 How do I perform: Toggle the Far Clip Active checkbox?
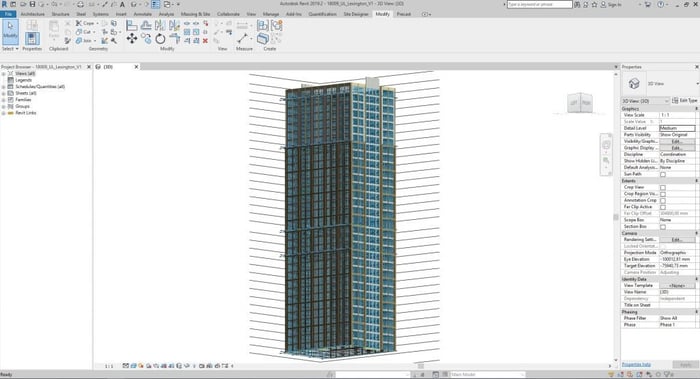point(663,207)
